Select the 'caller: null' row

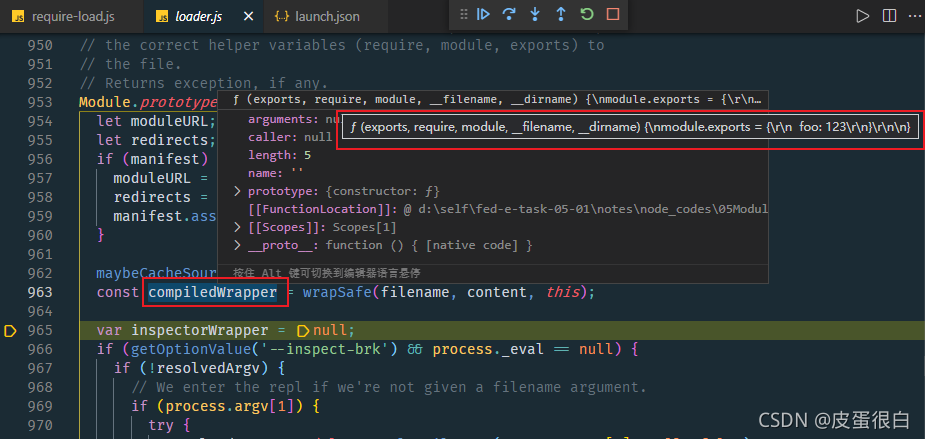[290, 137]
